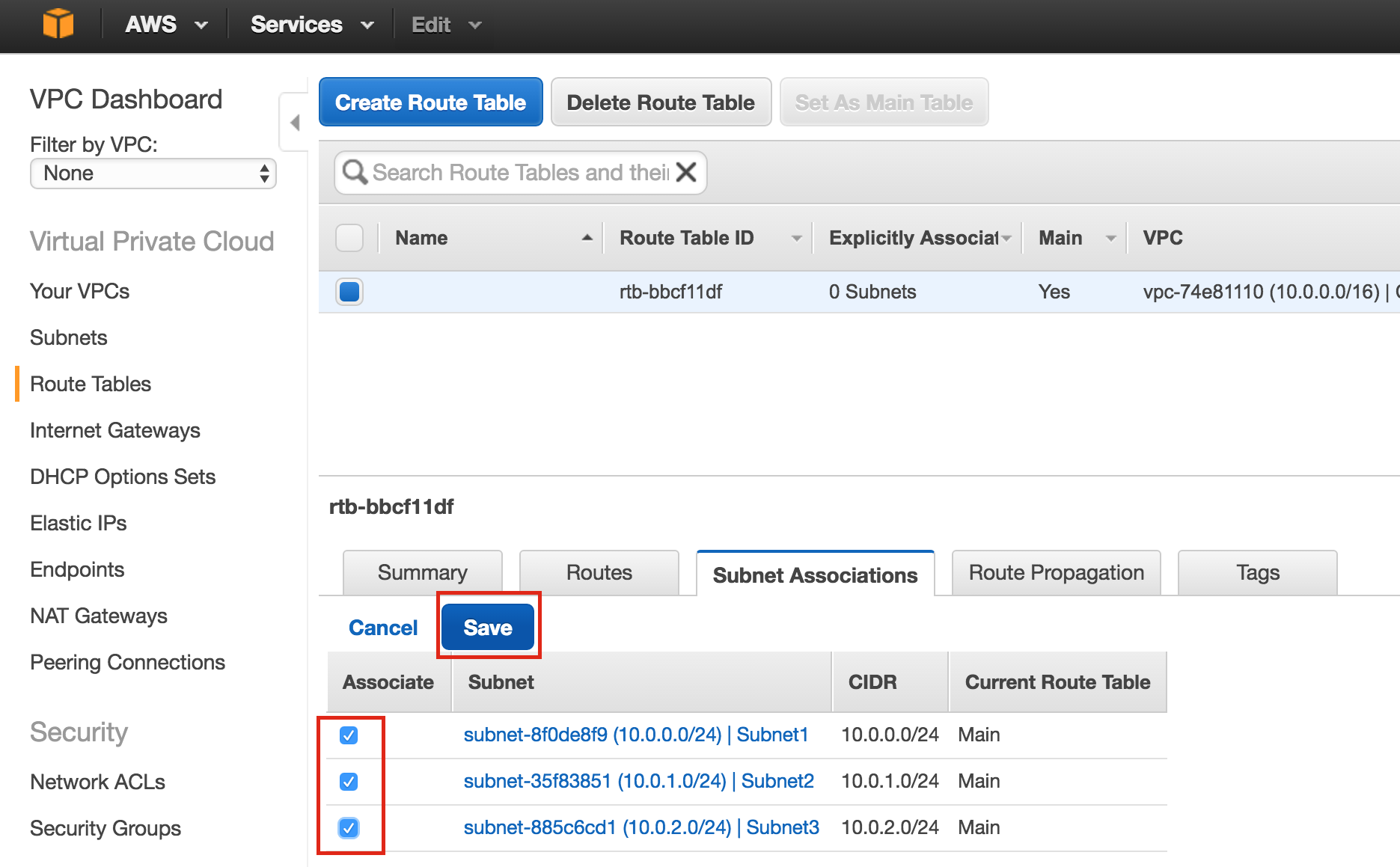
Task: Open subnet-885c6cd1 Subnet3 link
Action: point(641,828)
